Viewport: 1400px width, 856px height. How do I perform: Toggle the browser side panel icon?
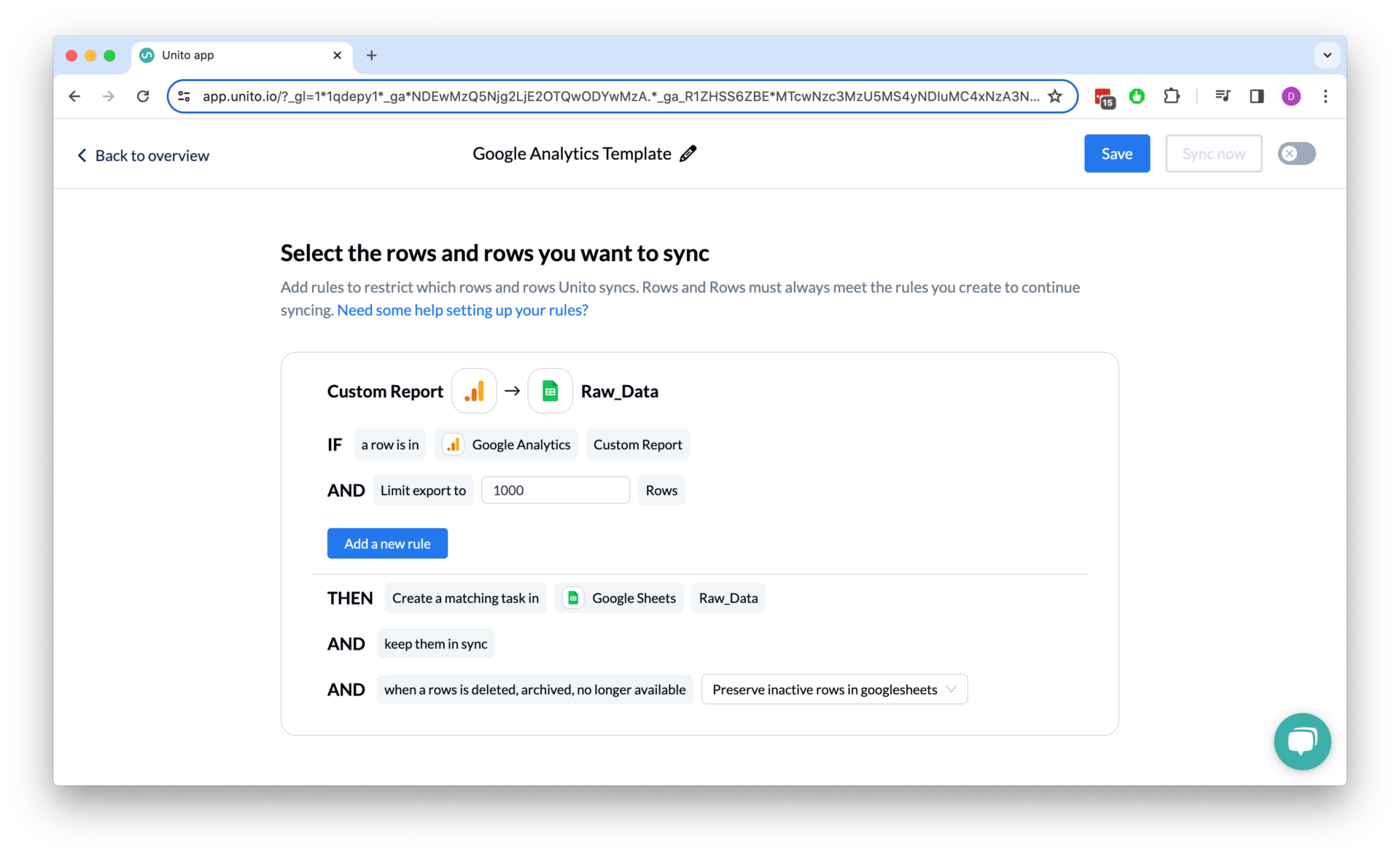coord(1256,96)
